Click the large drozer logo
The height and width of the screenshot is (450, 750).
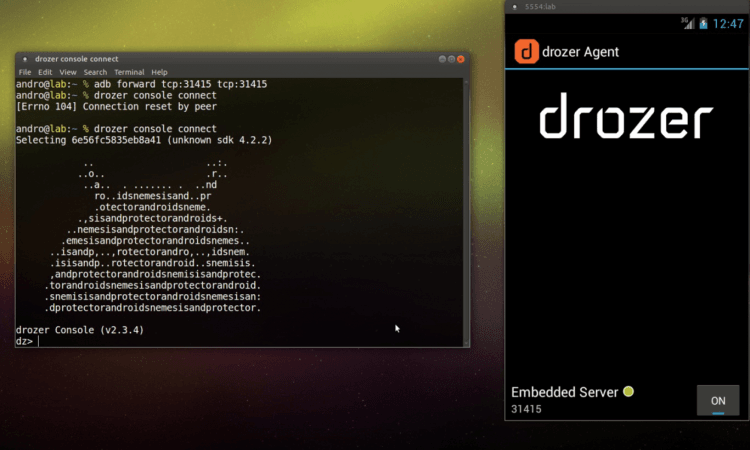coord(626,115)
